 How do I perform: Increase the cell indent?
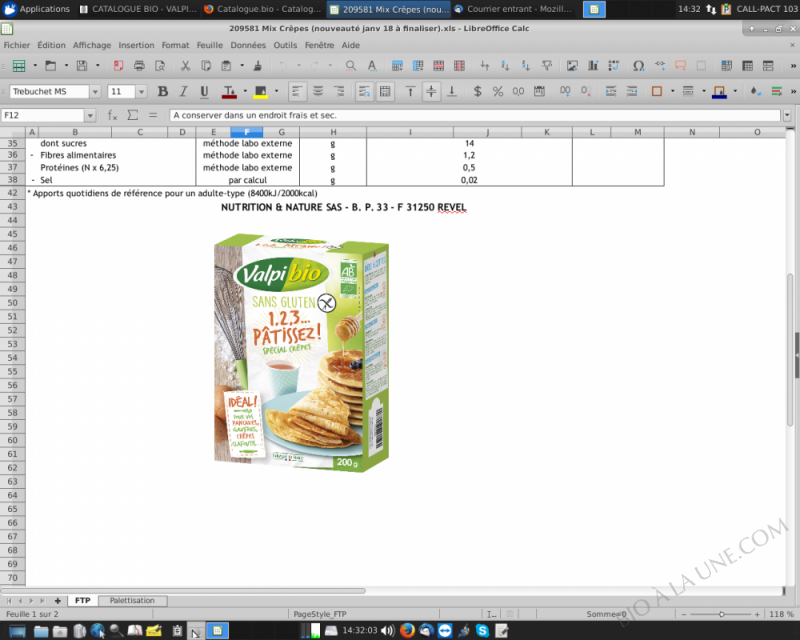[x=611, y=91]
